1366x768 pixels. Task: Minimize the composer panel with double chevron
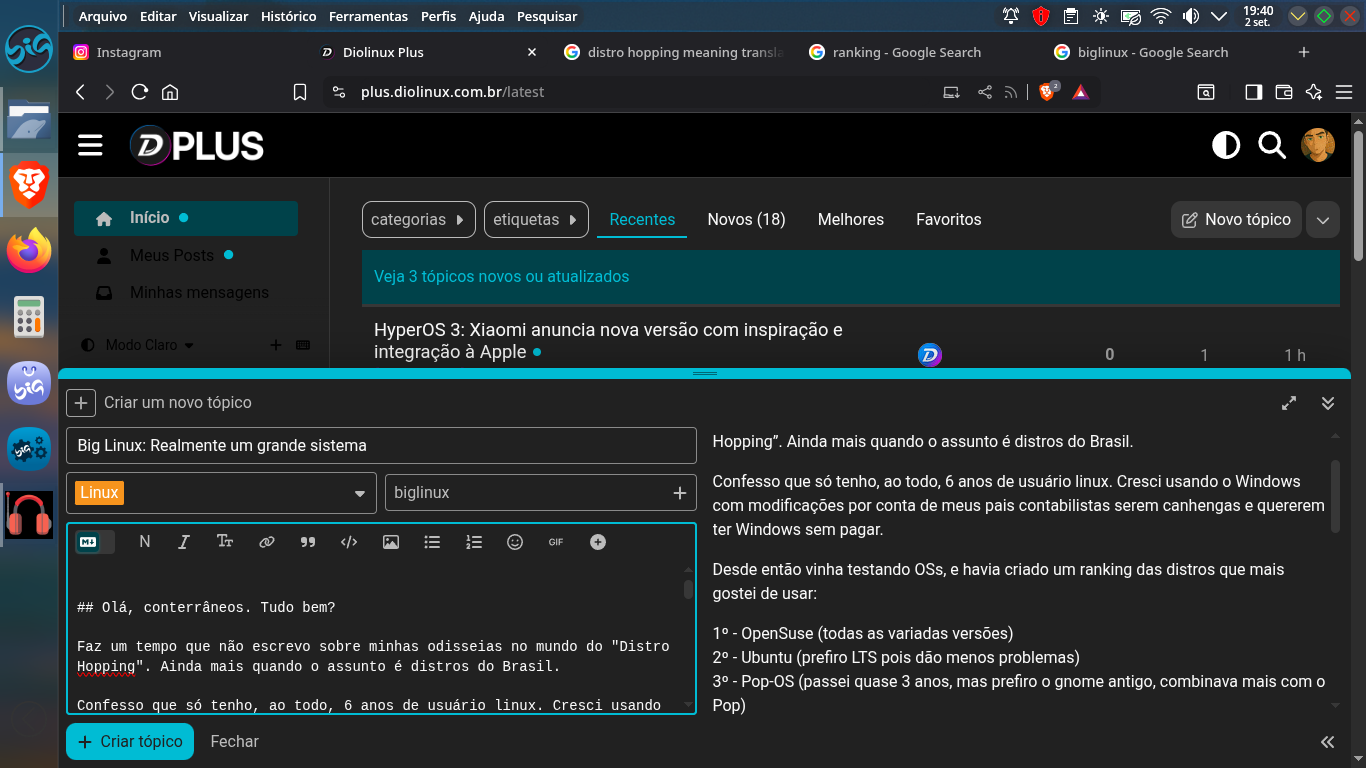pos(1328,403)
